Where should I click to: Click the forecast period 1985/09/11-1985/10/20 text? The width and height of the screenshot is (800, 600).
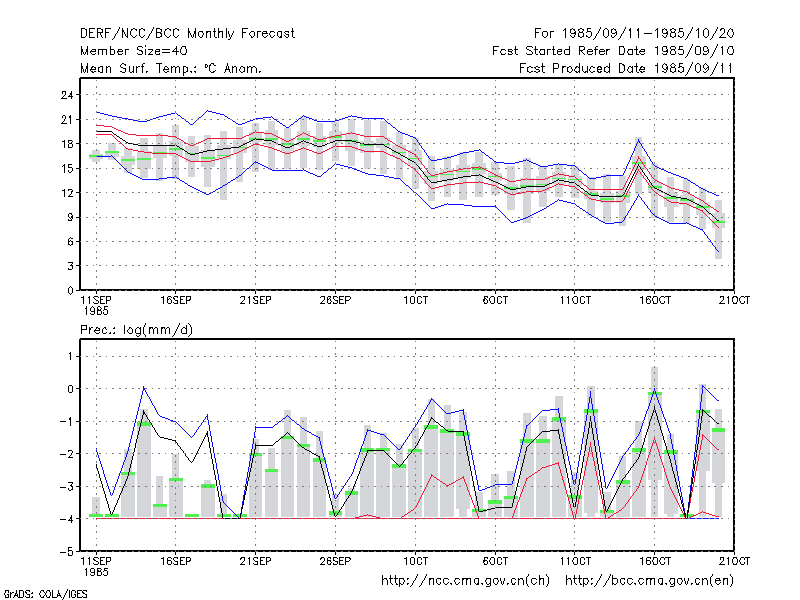[x=634, y=34]
